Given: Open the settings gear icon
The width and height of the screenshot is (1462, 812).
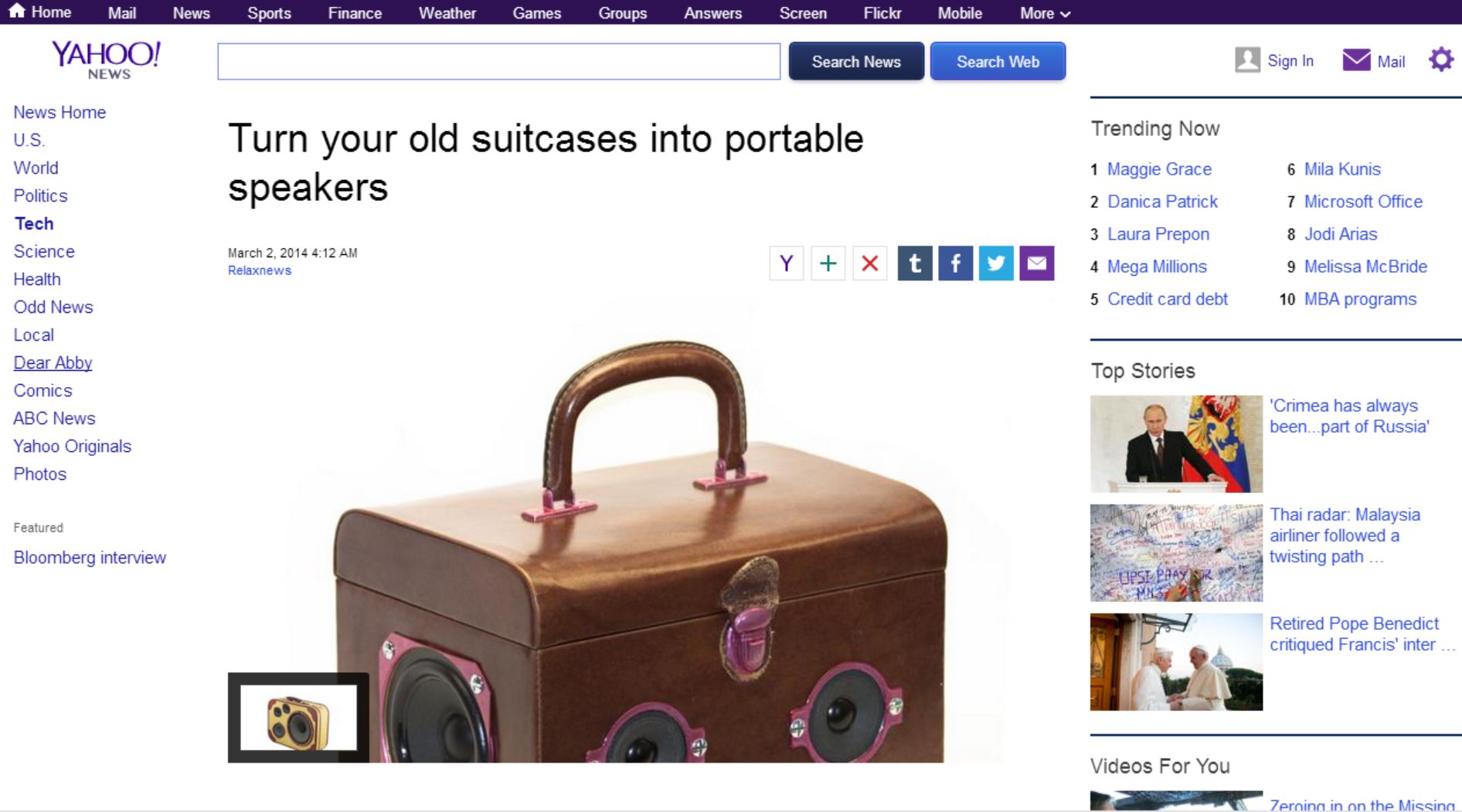Looking at the screenshot, I should point(1441,59).
